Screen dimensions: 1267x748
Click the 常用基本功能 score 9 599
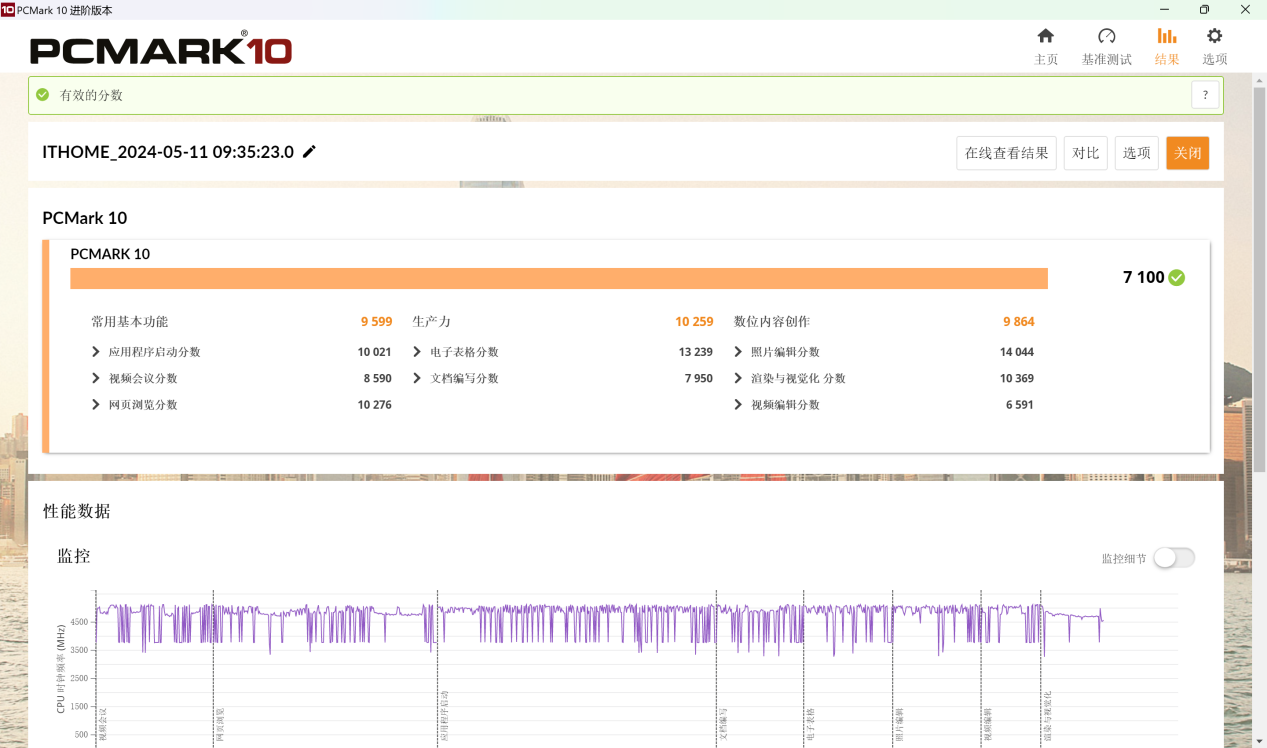pos(377,322)
